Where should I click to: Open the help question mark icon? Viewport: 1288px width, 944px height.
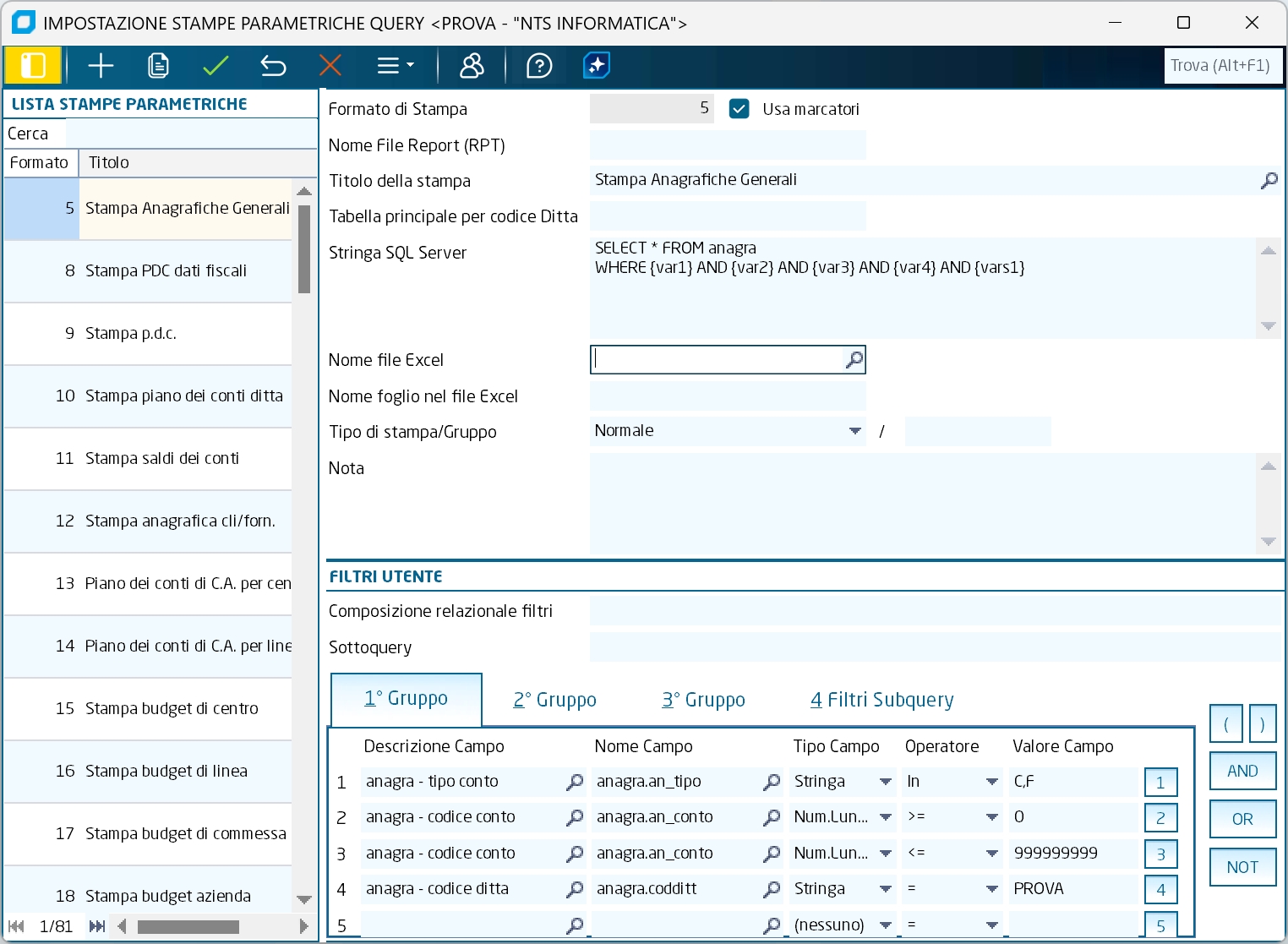click(539, 66)
